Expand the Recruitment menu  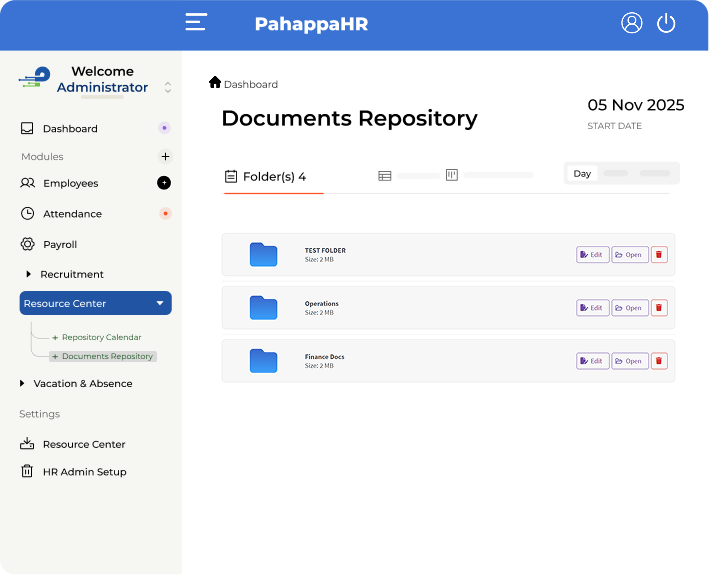(29, 274)
